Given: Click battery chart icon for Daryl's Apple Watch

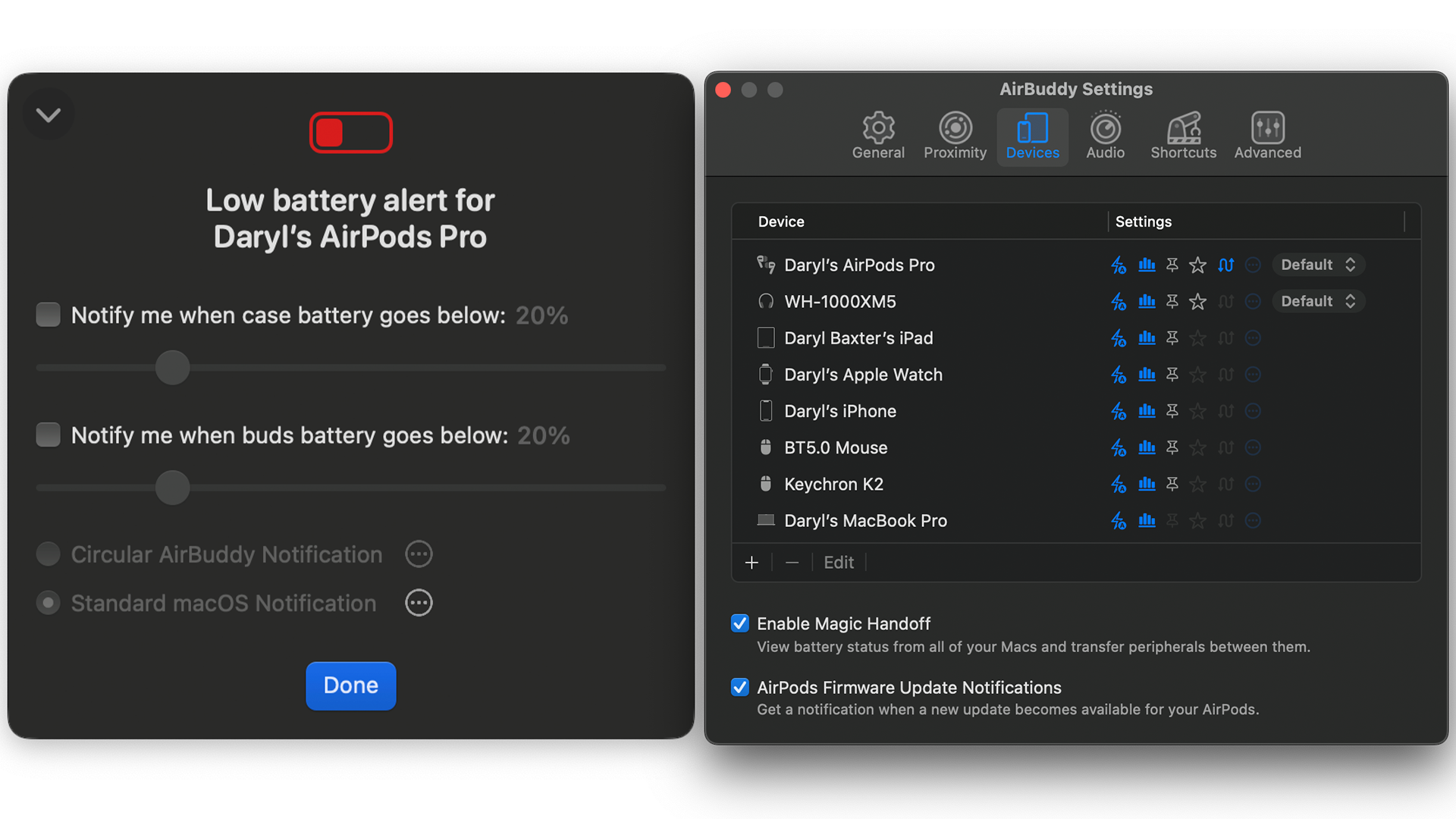Looking at the screenshot, I should [1147, 375].
